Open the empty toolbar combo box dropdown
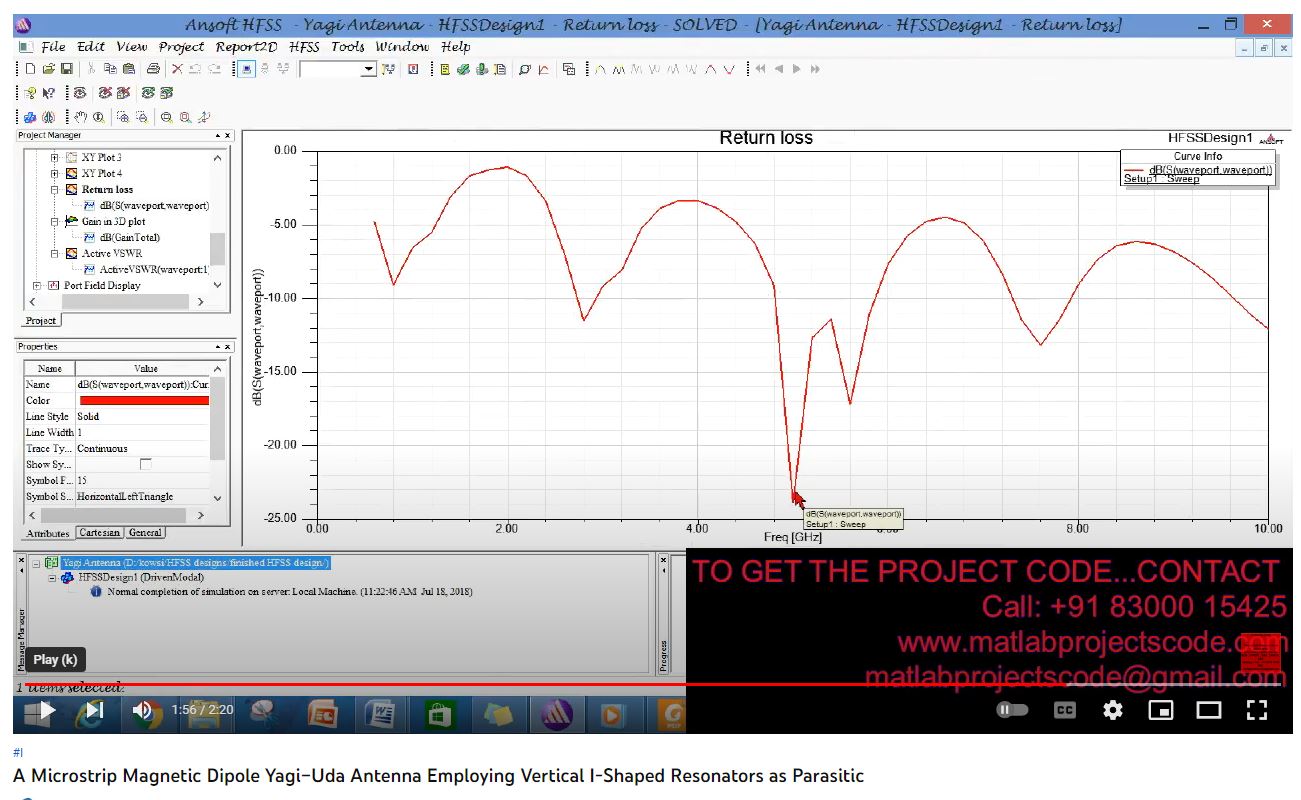This screenshot has width=1301, height=800. (367, 69)
